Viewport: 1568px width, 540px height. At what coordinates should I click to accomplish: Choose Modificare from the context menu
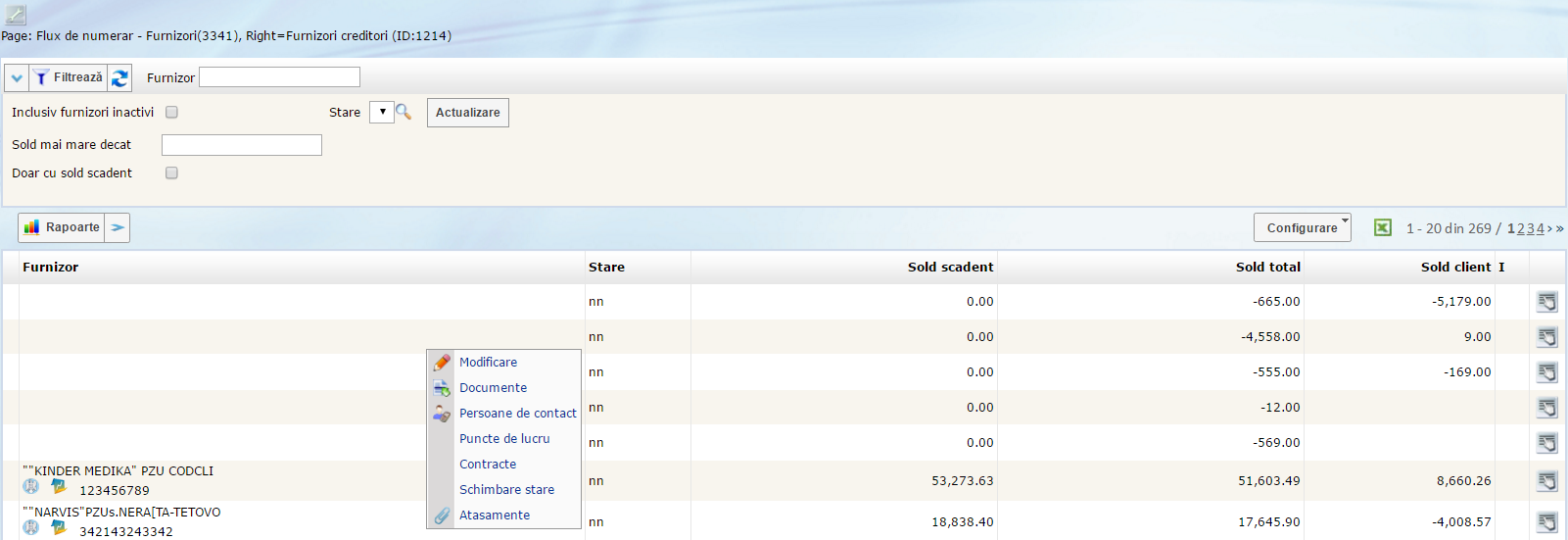[x=488, y=363]
